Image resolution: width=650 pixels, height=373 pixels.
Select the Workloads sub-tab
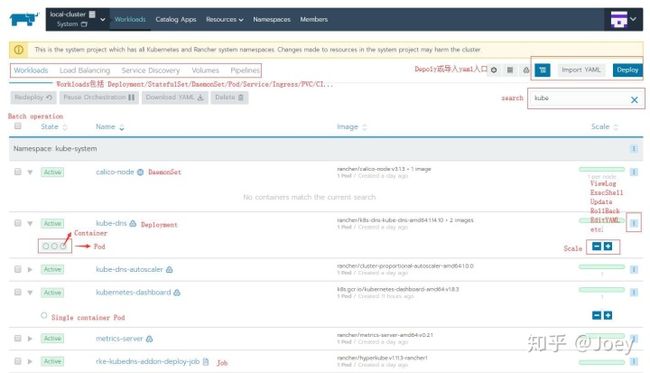pyautogui.click(x=31, y=70)
